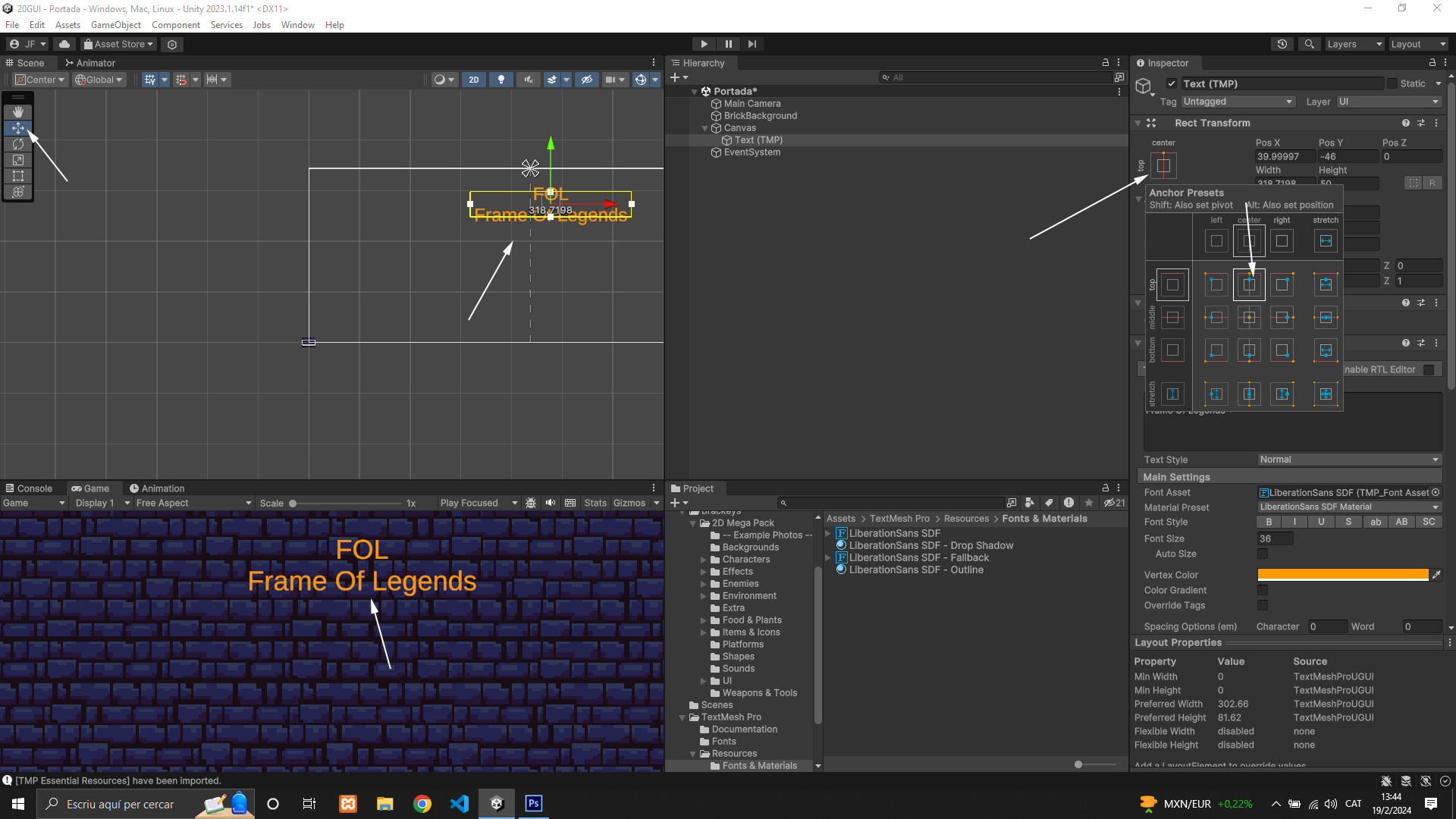Screen dimensions: 1456x819
Task: Select the stretch-stretch anchor preset
Action: [x=1326, y=394]
